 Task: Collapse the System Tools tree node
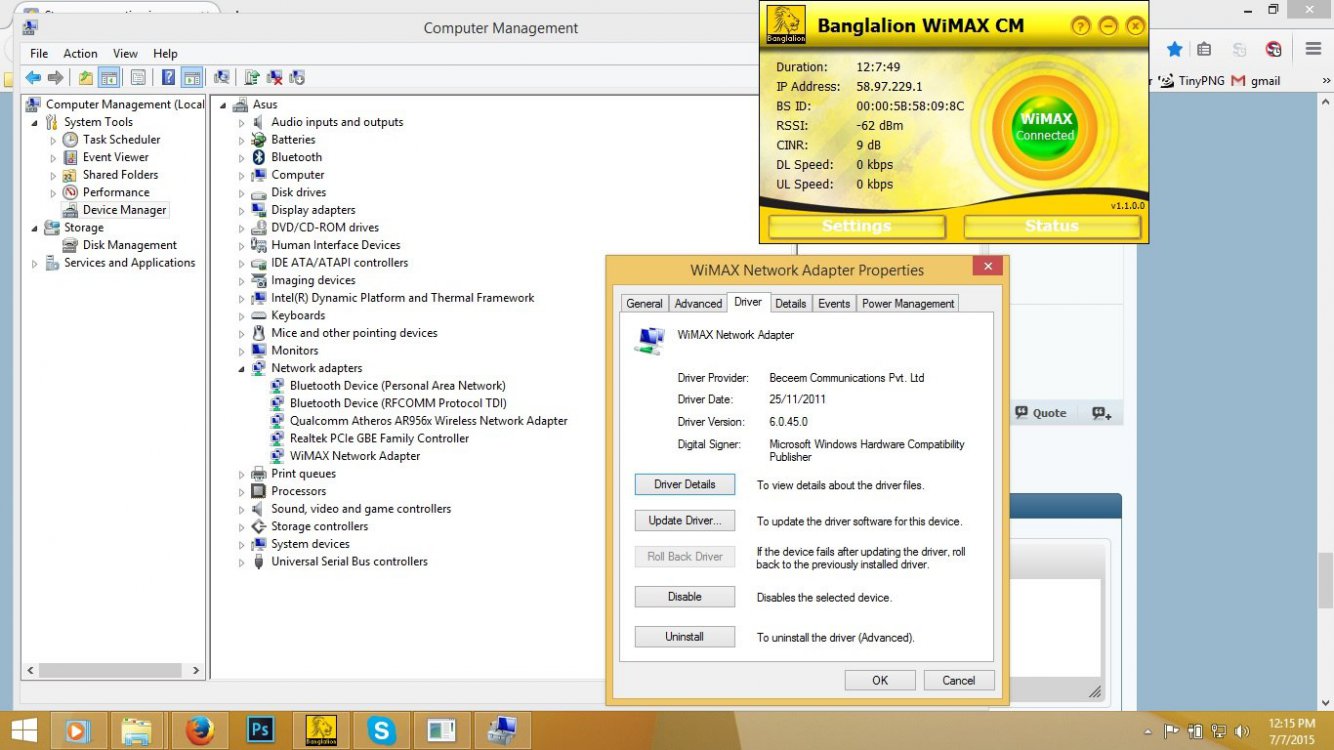click(36, 122)
